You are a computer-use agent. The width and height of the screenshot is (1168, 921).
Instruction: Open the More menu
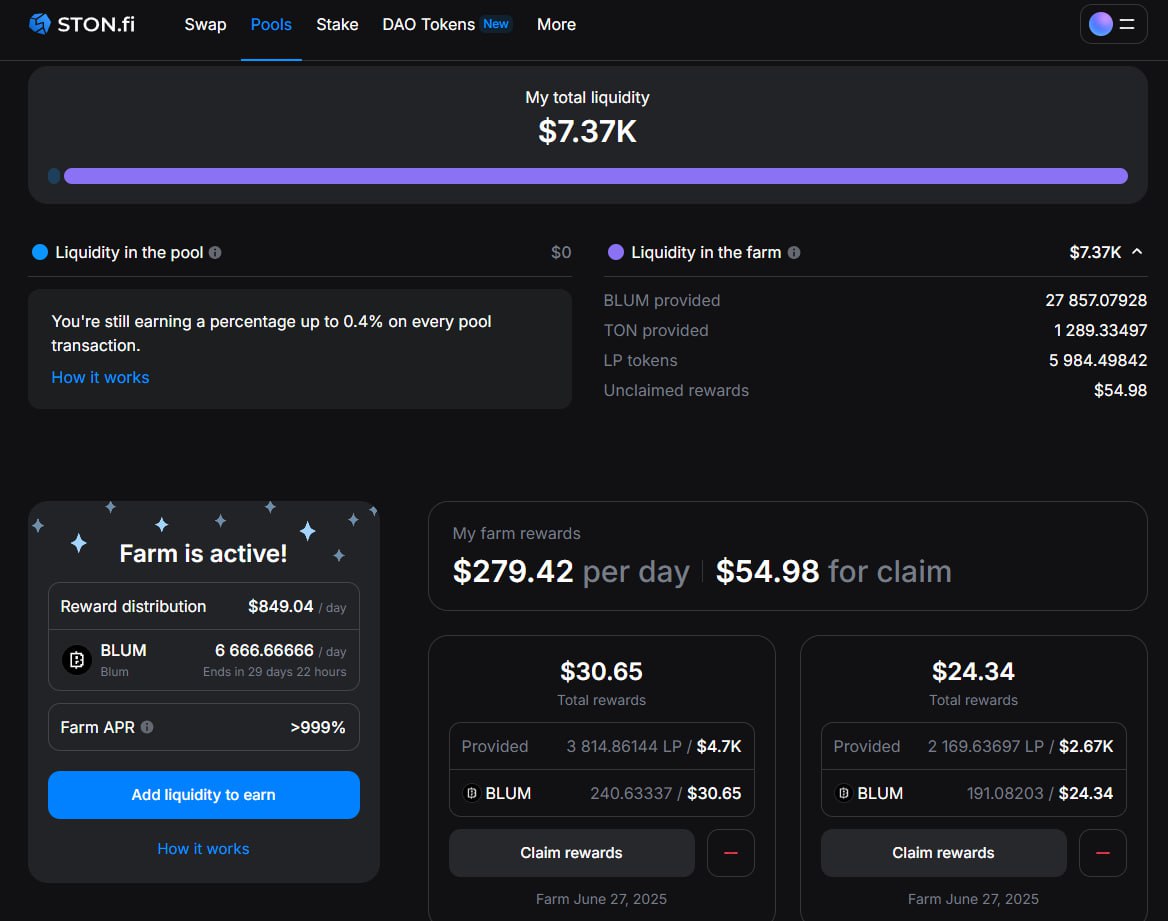556,25
